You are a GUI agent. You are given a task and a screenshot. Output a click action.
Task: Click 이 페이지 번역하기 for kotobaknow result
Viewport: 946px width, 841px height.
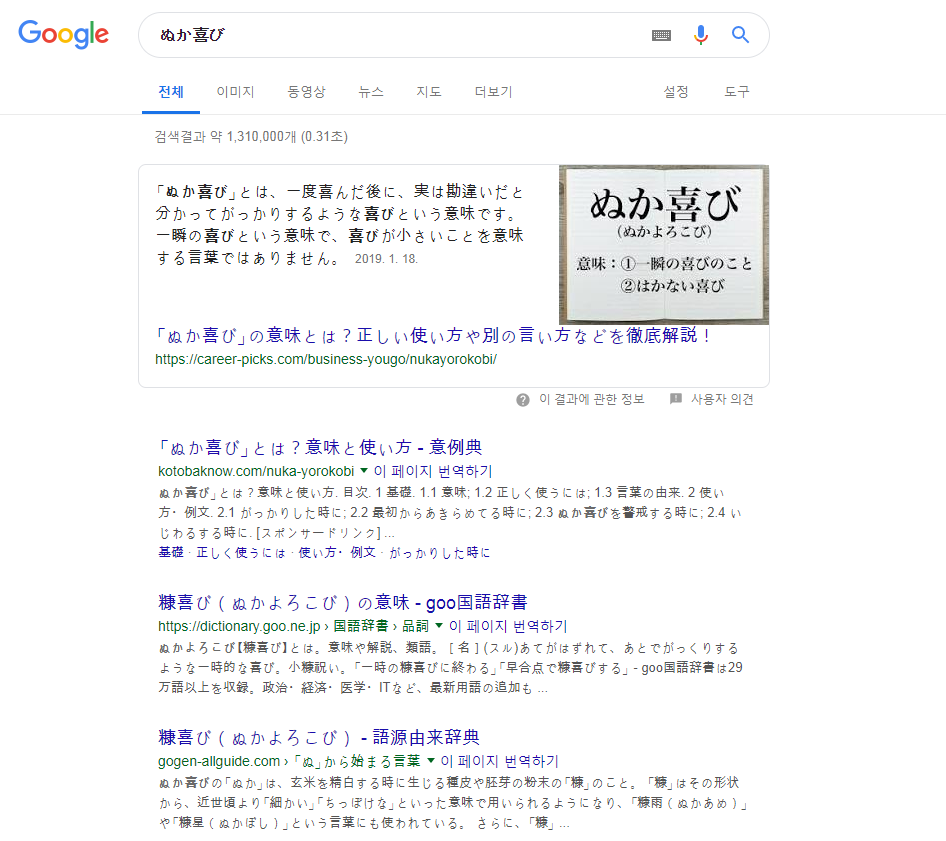point(433,471)
